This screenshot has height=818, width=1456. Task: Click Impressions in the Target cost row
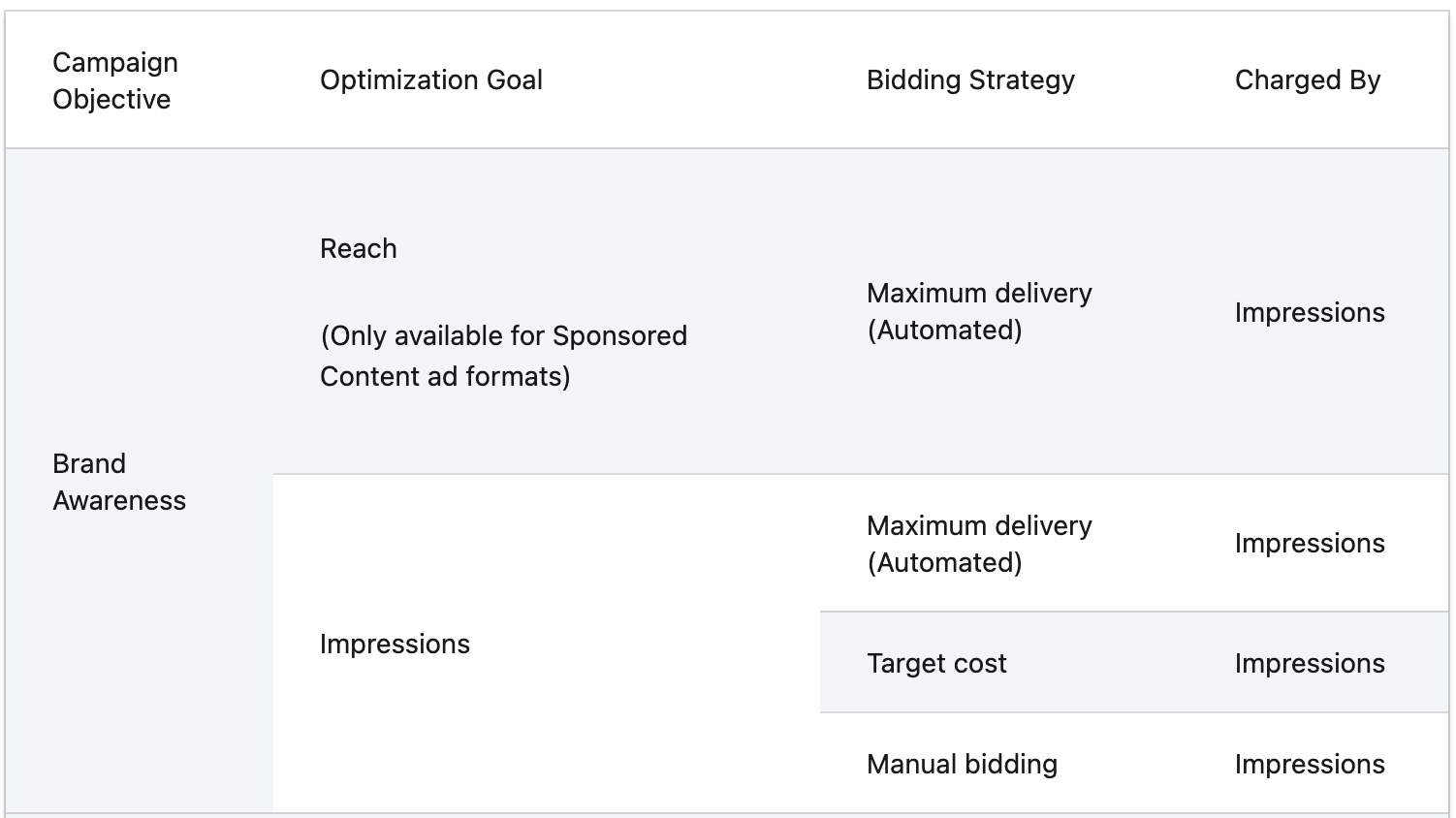coord(1309,664)
